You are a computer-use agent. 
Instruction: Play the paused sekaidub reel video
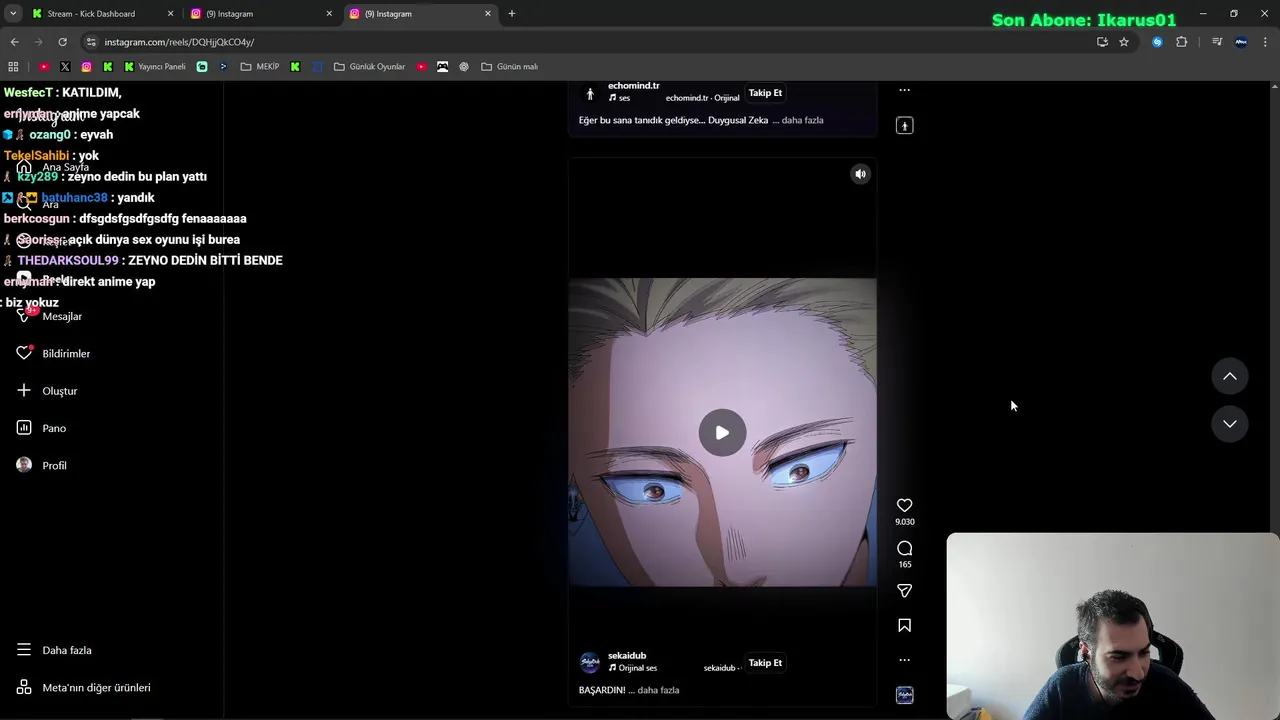coord(722,433)
